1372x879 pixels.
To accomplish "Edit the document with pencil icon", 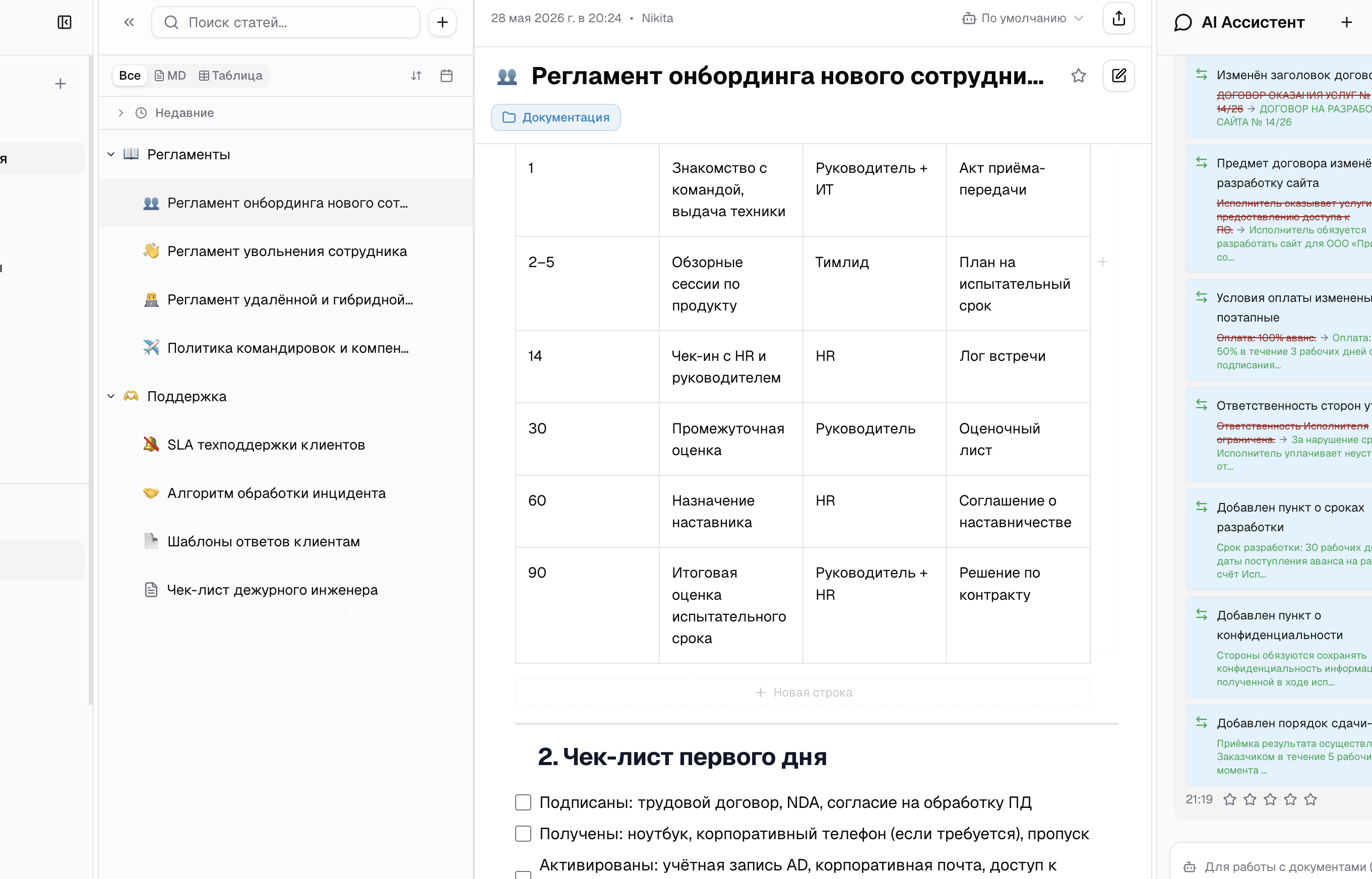I will (x=1118, y=75).
